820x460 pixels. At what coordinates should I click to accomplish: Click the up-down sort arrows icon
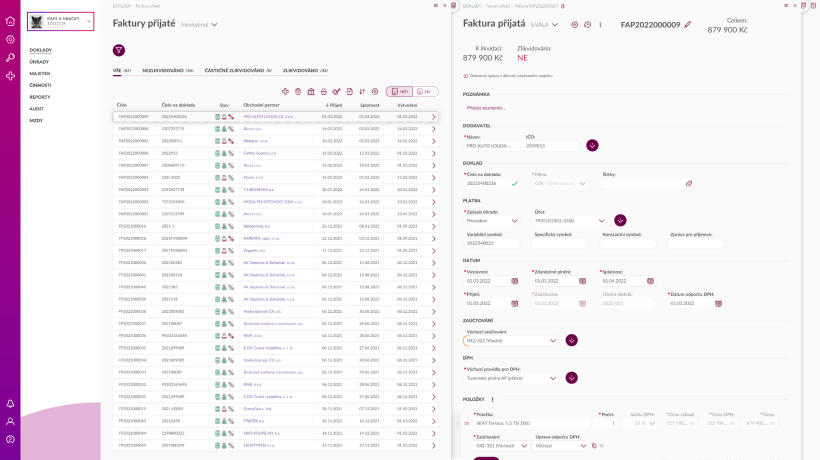362,91
